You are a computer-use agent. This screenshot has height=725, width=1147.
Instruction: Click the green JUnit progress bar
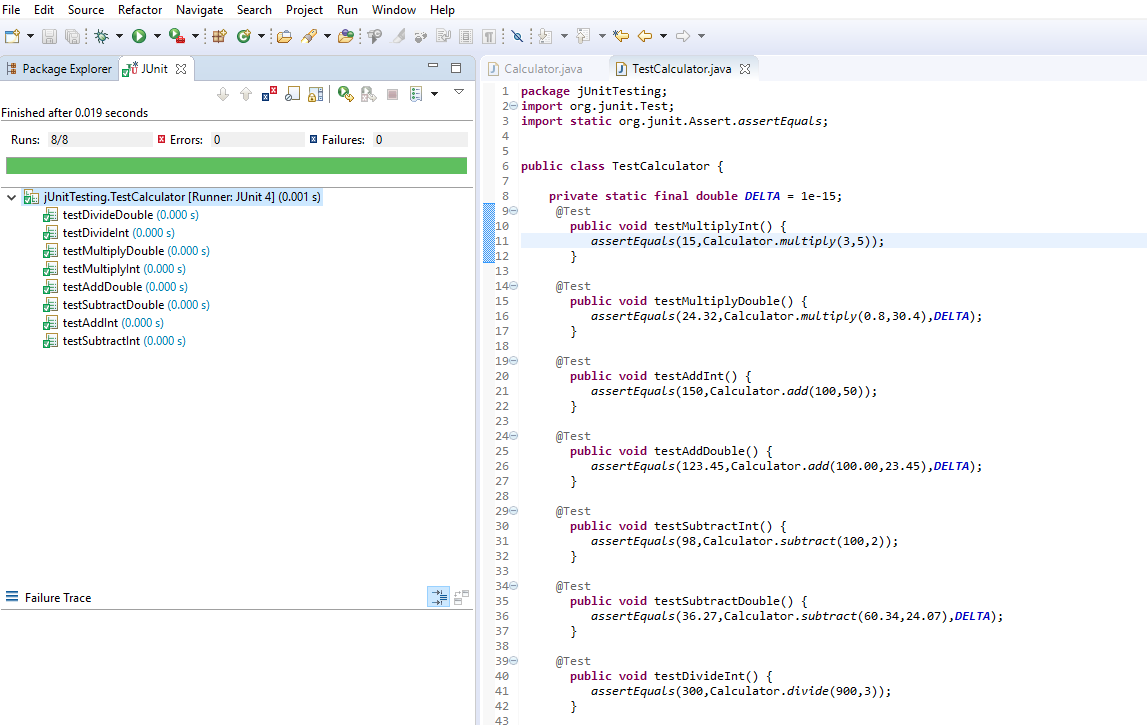point(236,165)
